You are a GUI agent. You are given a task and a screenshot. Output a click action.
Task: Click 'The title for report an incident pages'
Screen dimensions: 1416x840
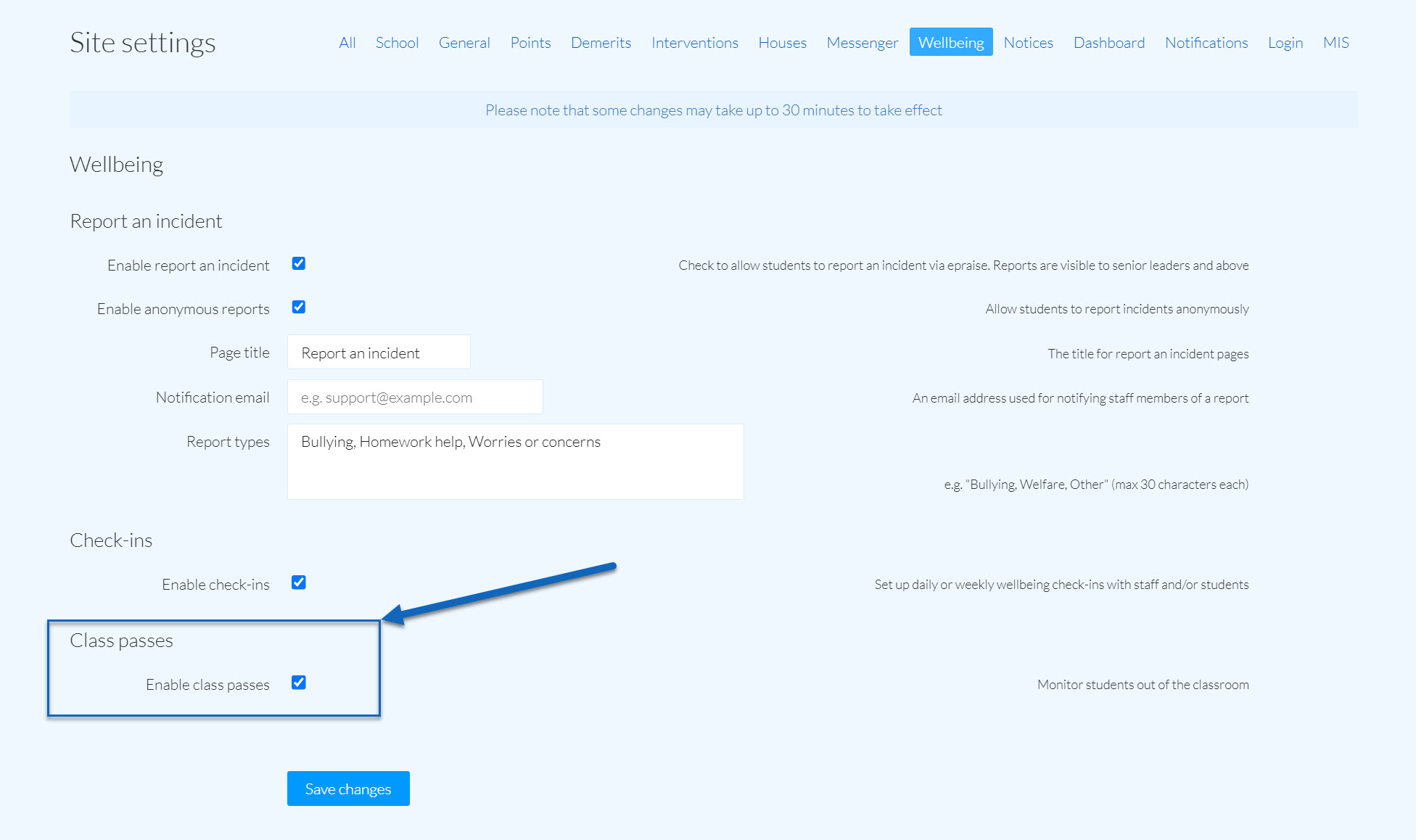(1148, 354)
